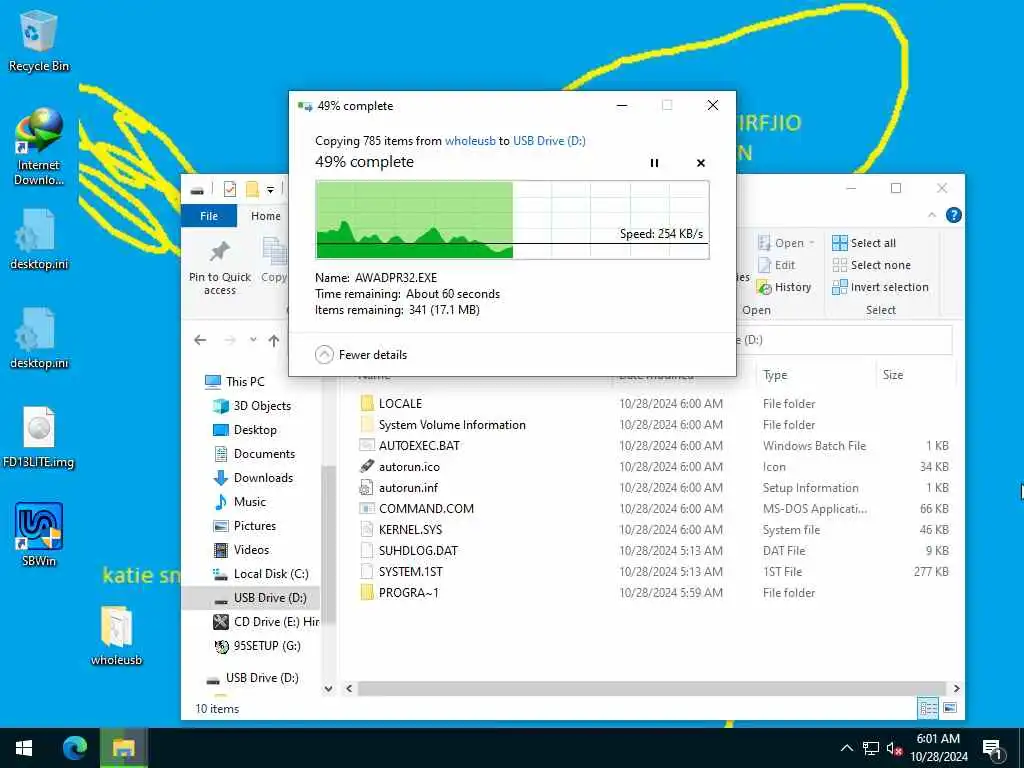Viewport: 1024px width, 768px height.
Task: Collapse the ribbon with the chevron
Action: 932,216
